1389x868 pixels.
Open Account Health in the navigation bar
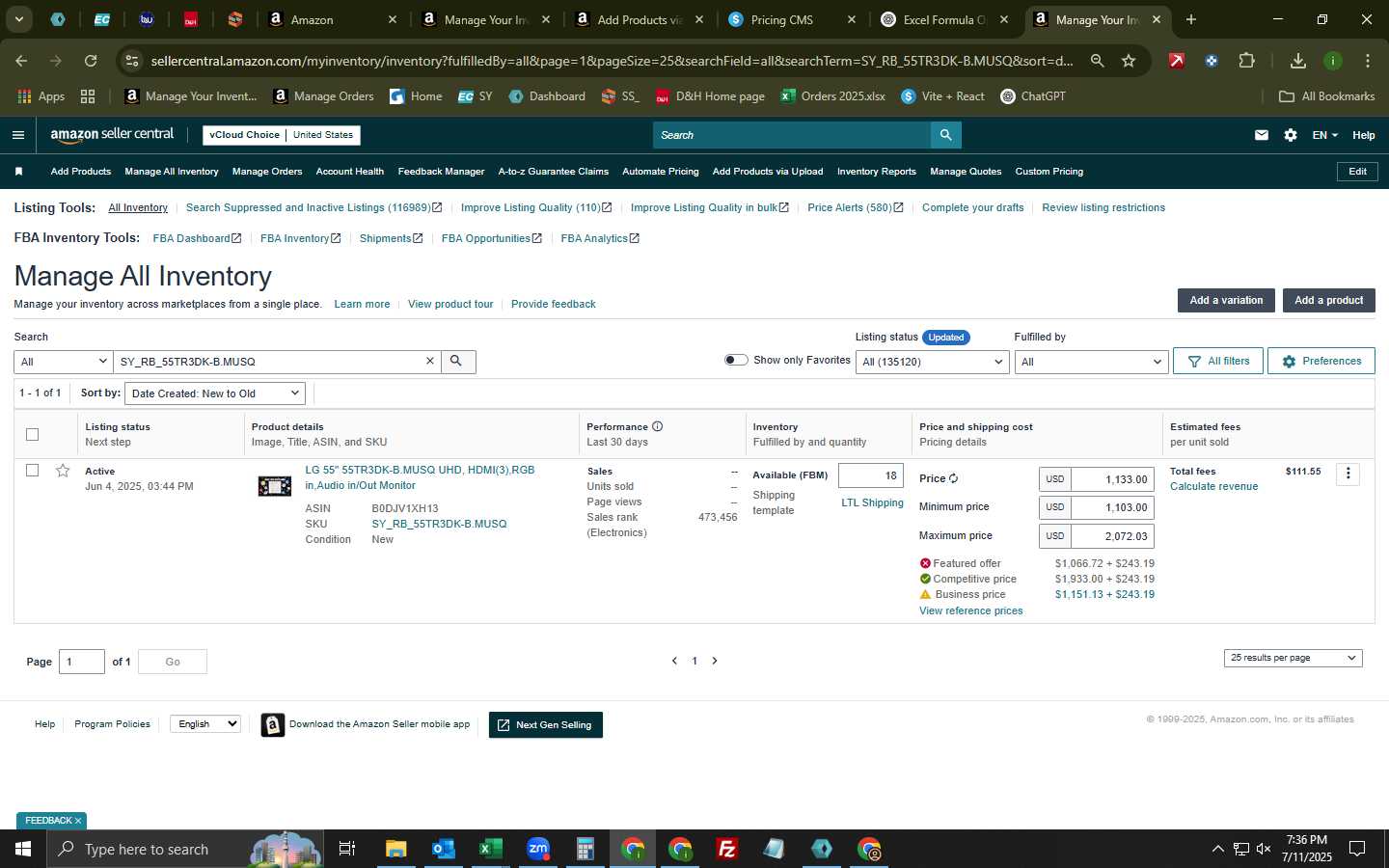tap(350, 172)
